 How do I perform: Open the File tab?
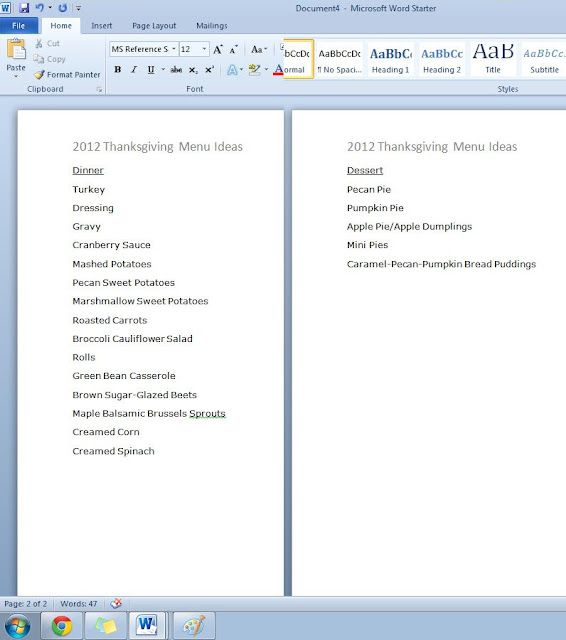[19, 26]
